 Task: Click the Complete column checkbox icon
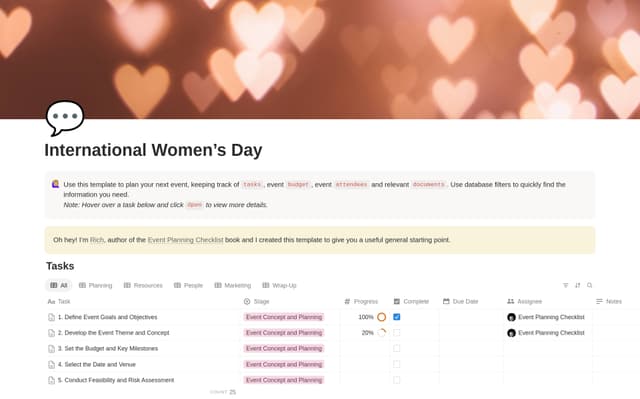[x=397, y=301]
